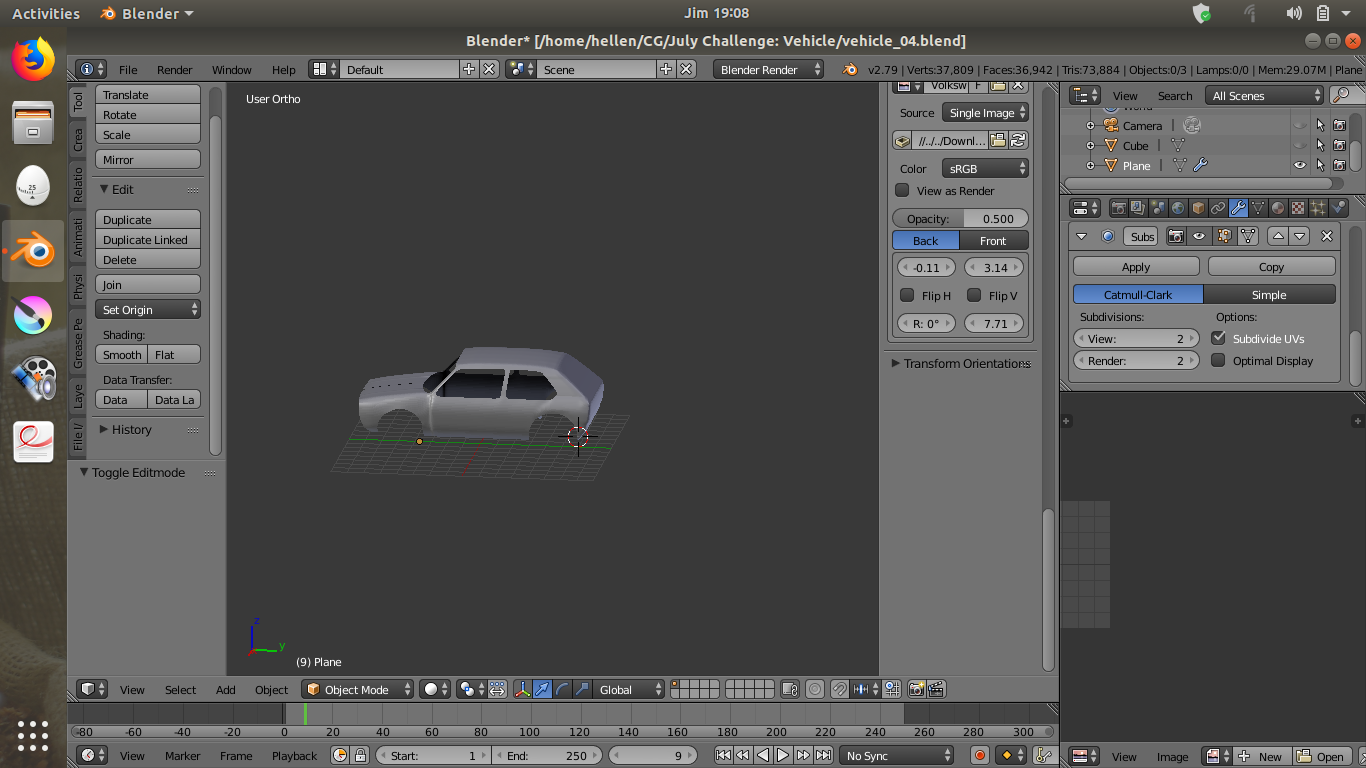Disable the Subdivide UVs checkbox

click(x=1218, y=339)
